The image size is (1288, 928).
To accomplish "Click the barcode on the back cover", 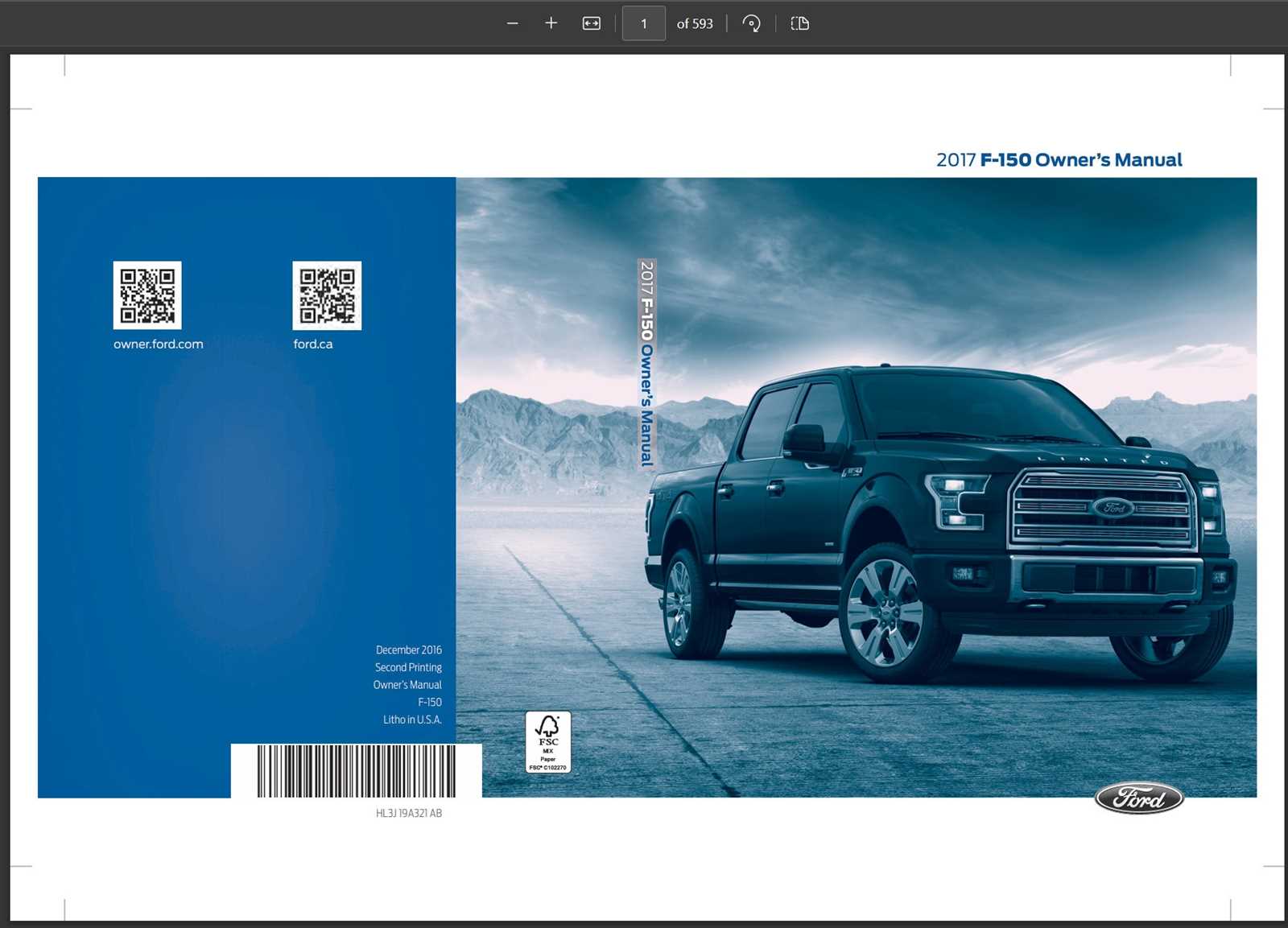I will [x=357, y=770].
